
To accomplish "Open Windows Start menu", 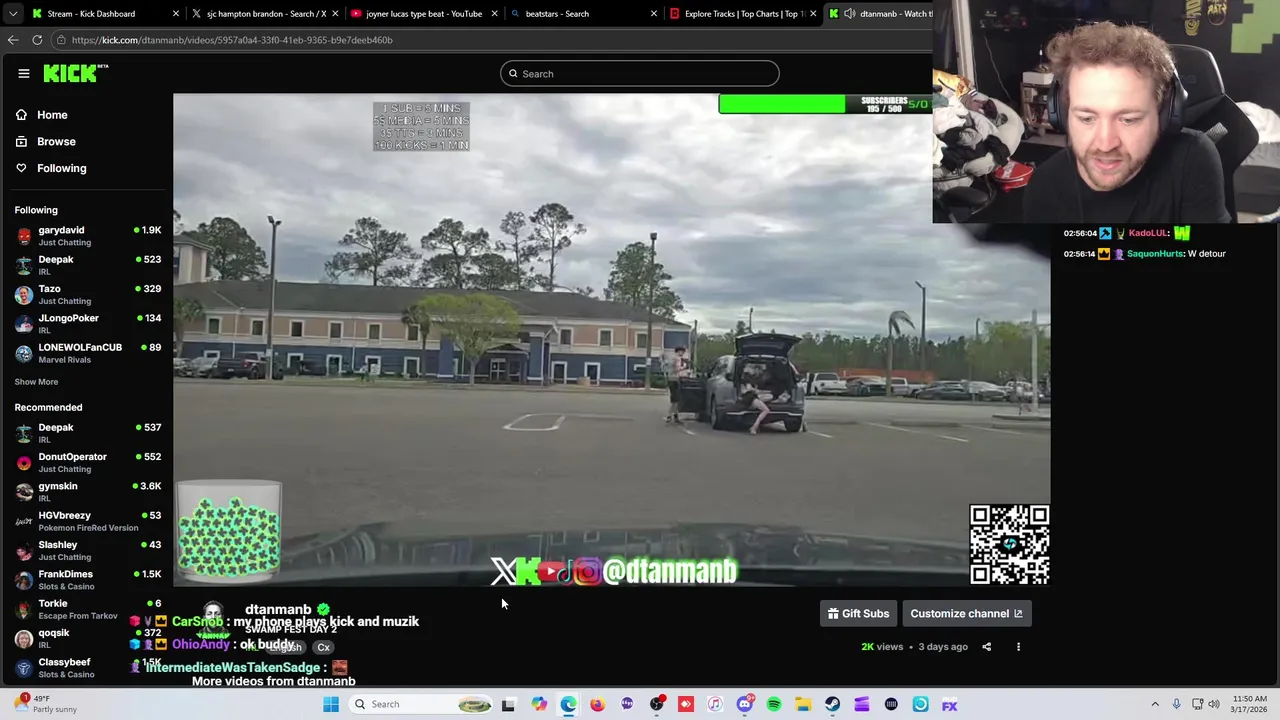I will (x=331, y=705).
